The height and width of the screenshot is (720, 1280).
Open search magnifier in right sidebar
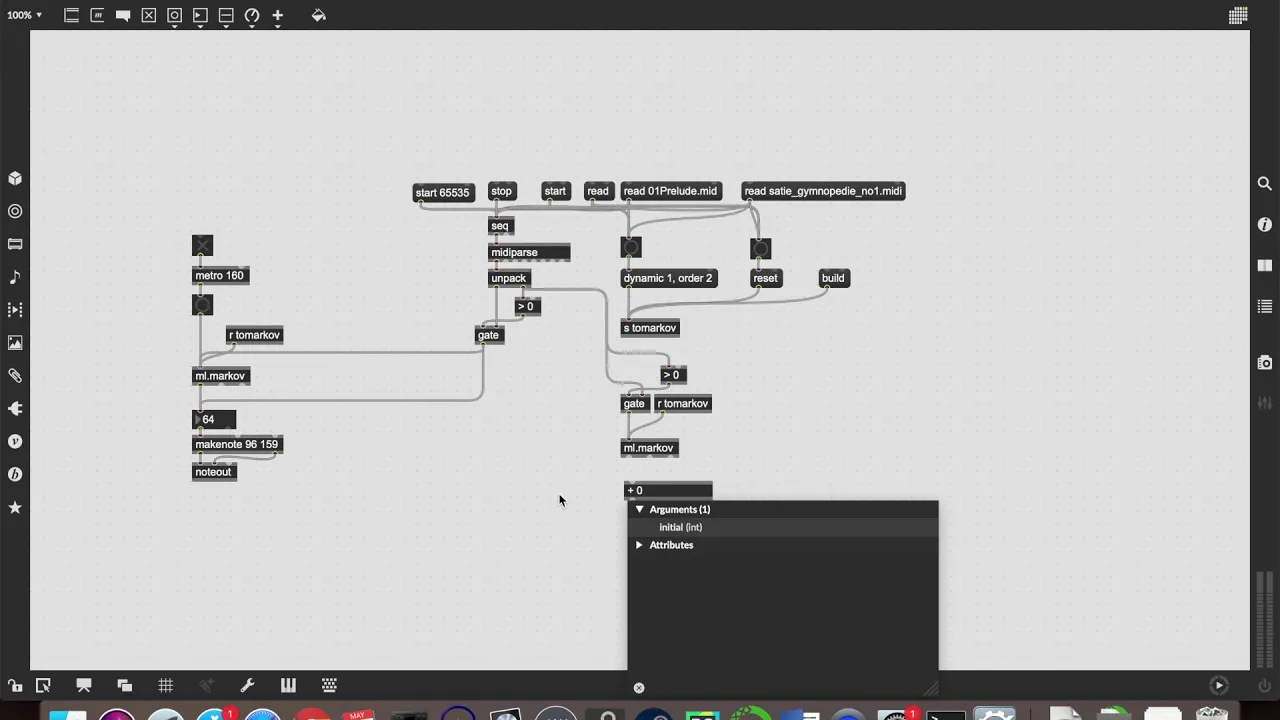click(x=1264, y=183)
